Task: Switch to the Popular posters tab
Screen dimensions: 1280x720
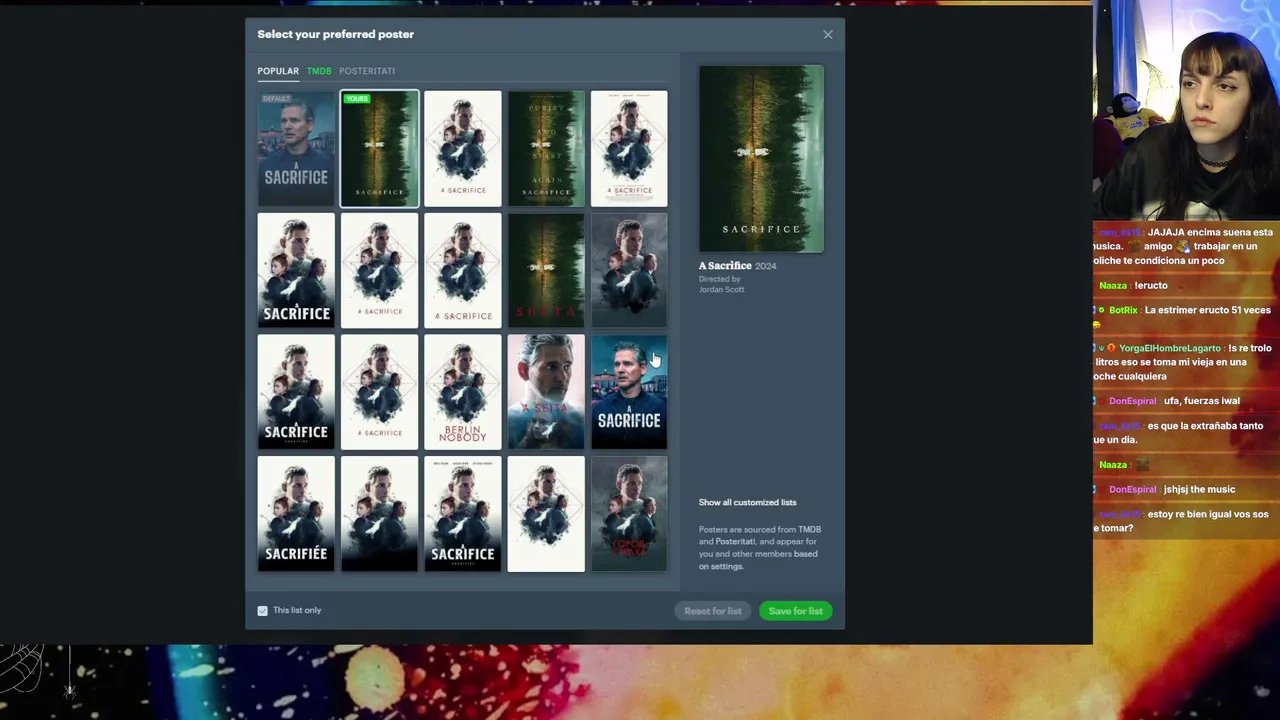Action: click(x=278, y=71)
